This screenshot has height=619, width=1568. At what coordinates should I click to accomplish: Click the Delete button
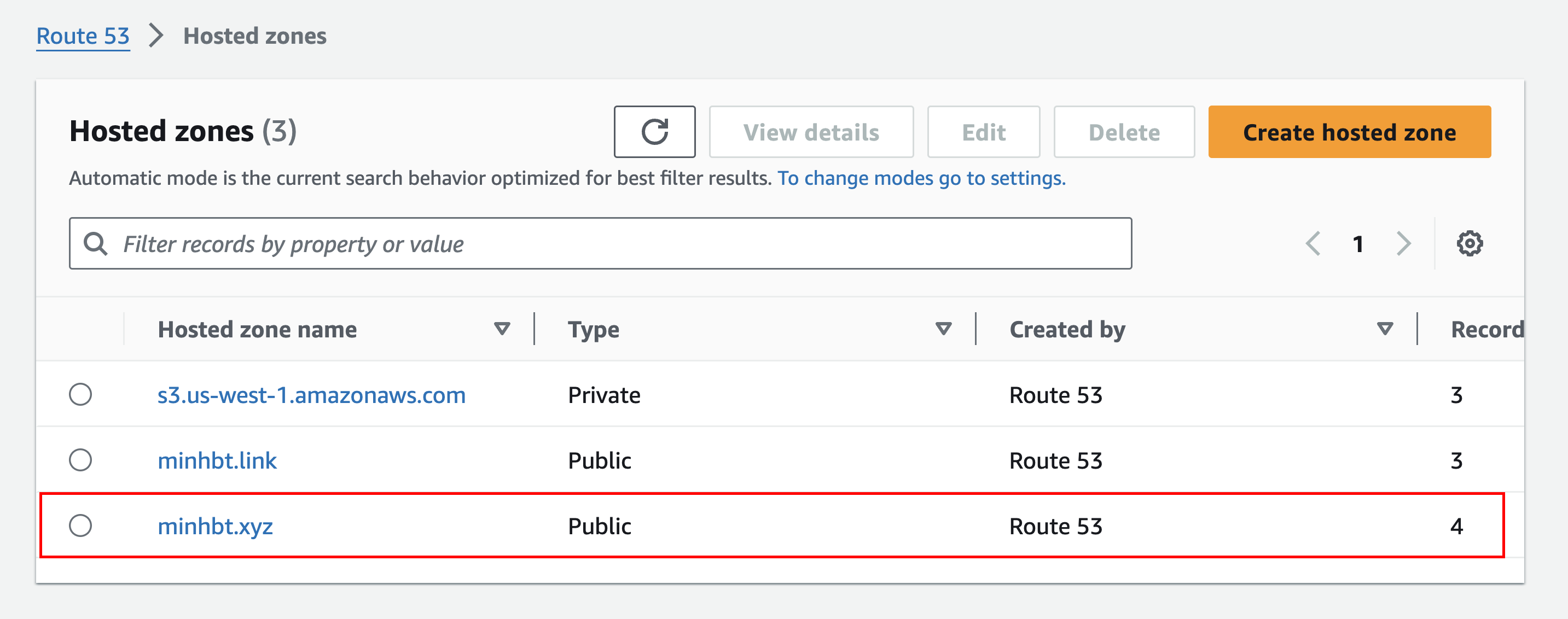(1124, 132)
